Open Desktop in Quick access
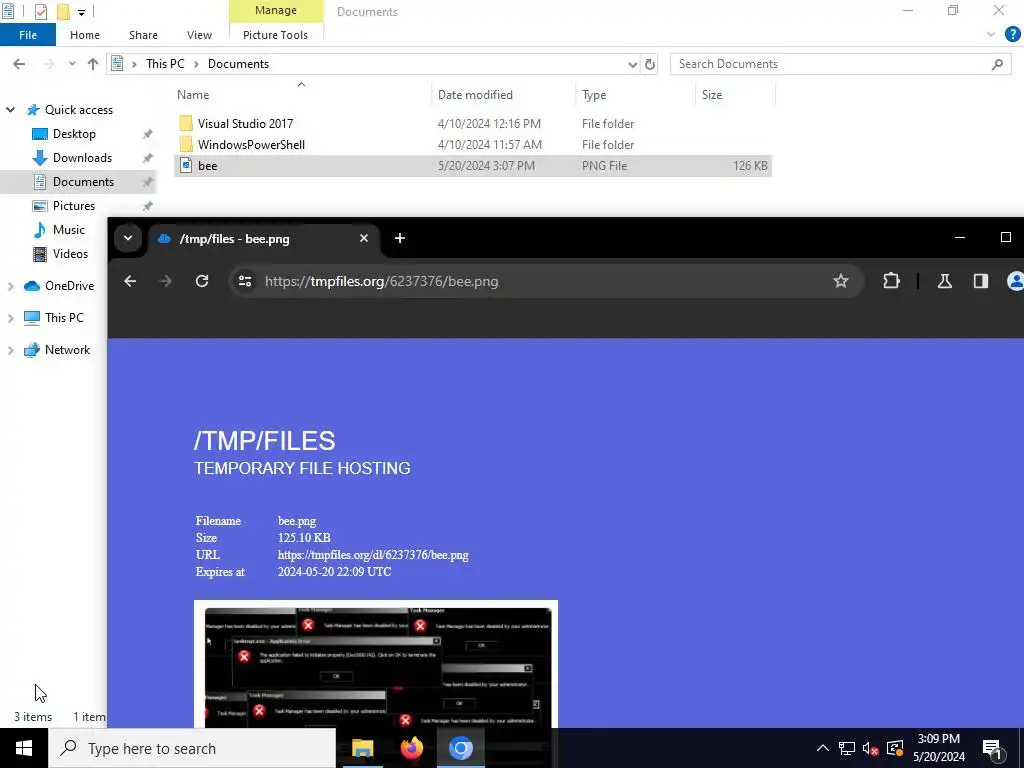 coord(74,134)
